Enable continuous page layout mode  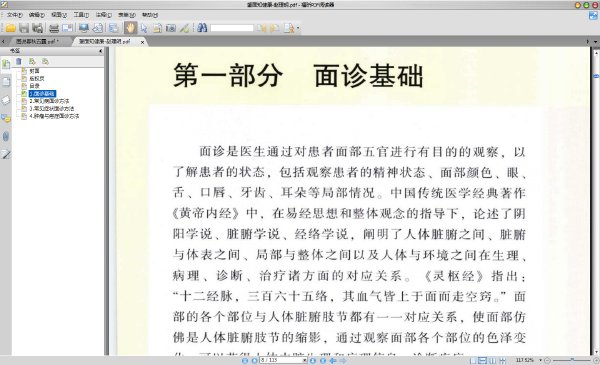(x=483, y=360)
